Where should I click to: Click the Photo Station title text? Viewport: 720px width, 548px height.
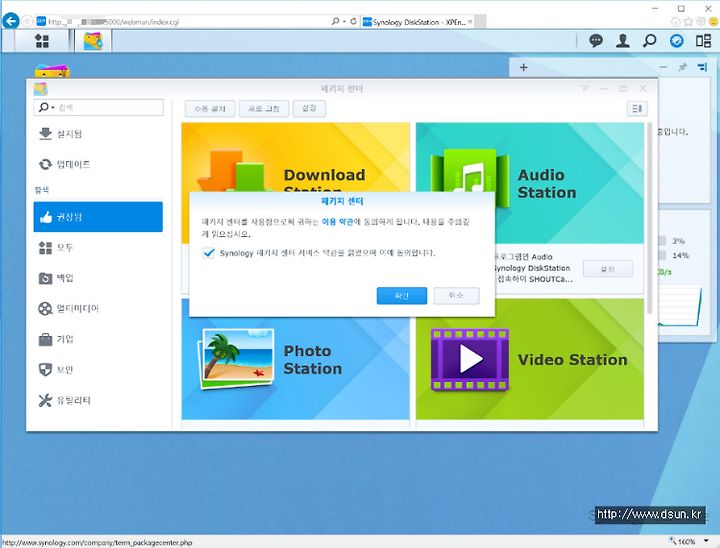(313, 360)
